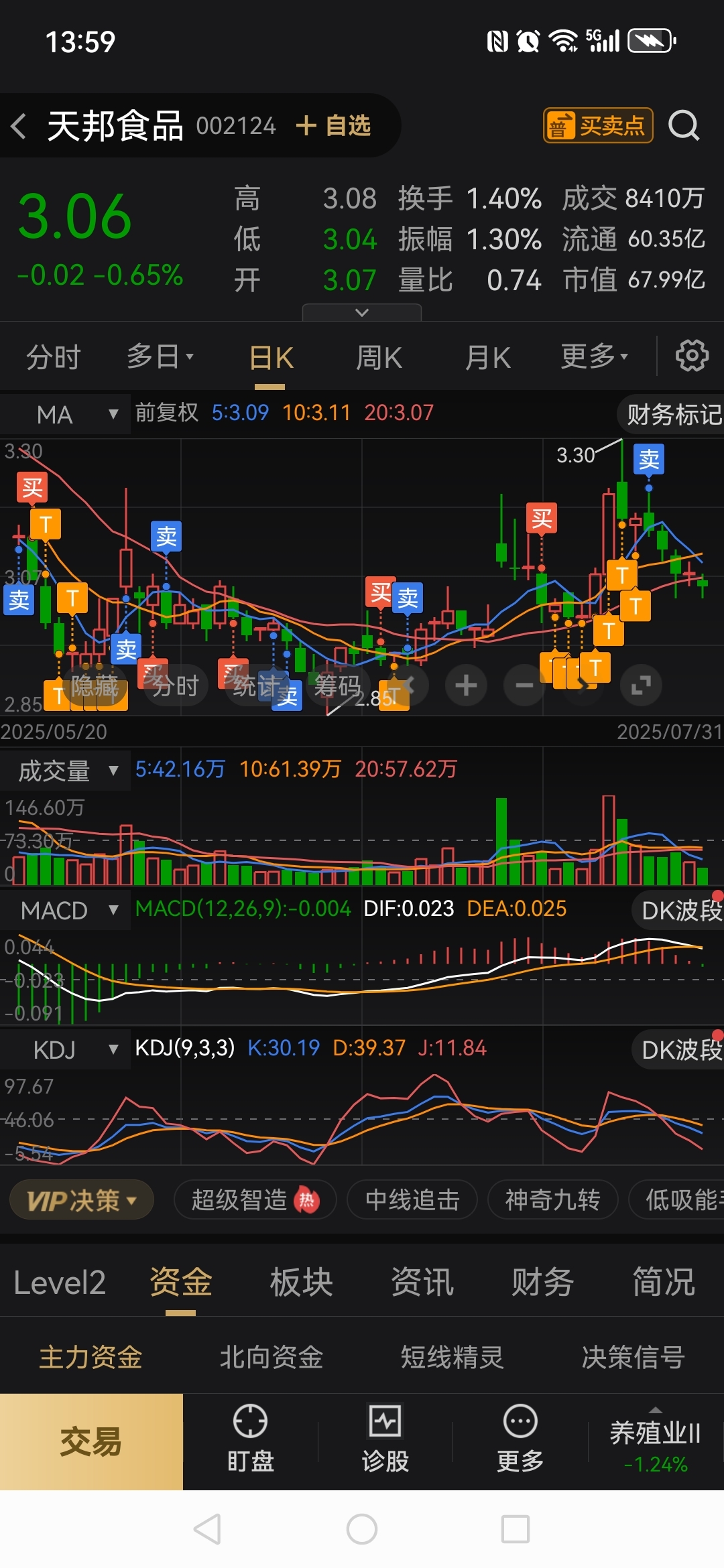Open chart settings gear icon
724x1568 pixels.
pyautogui.click(x=692, y=355)
